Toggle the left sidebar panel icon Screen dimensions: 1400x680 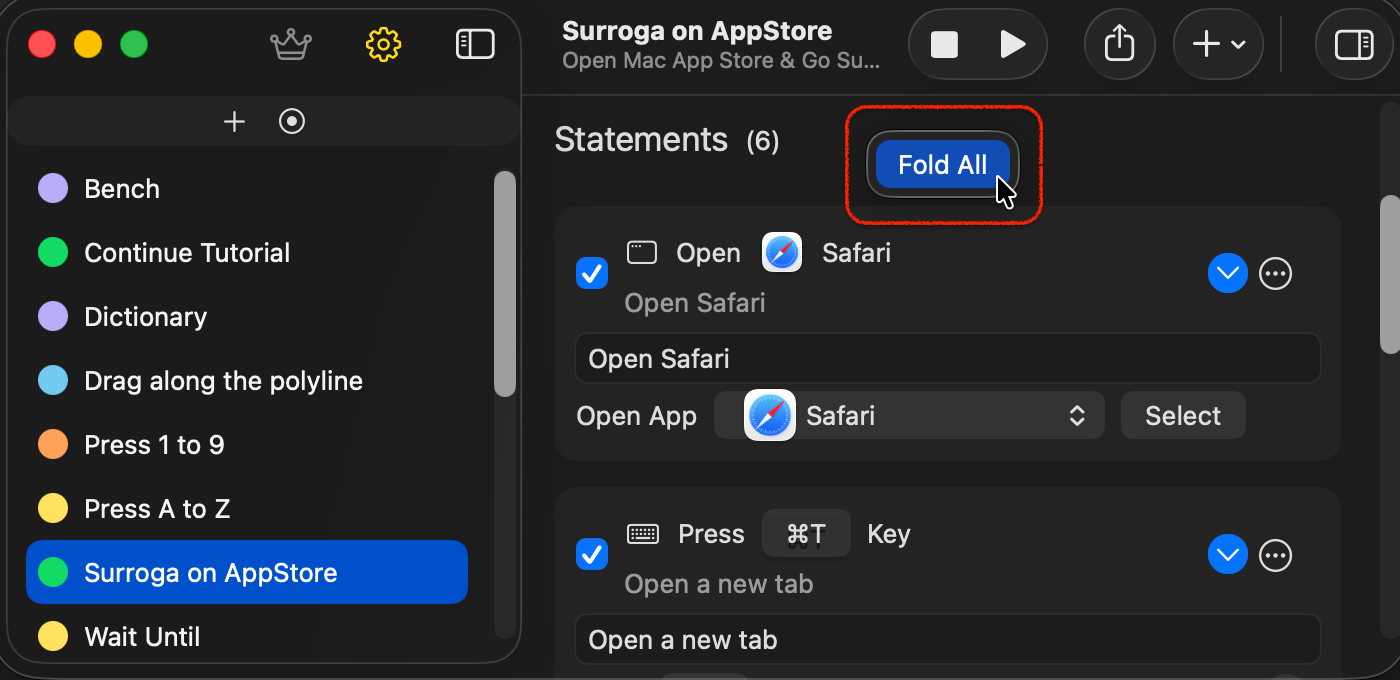[x=475, y=44]
